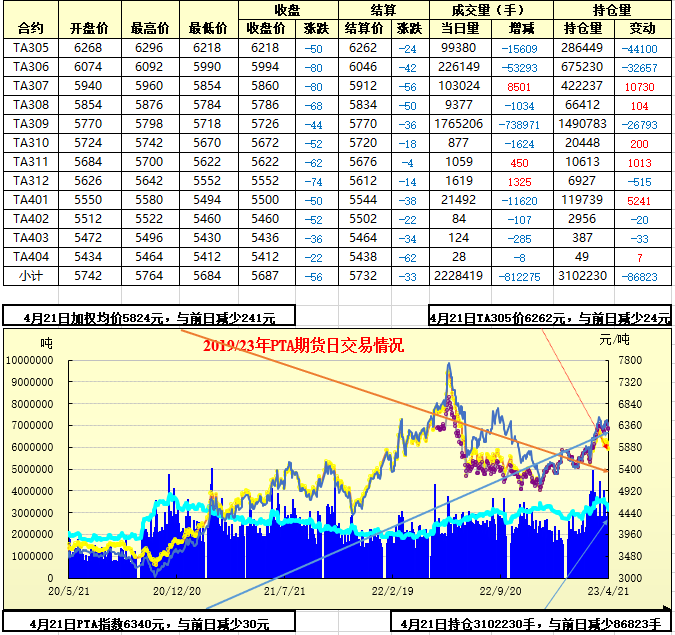Click the PTA指数6340元 text box
This screenshot has width=675, height=635.
coord(148,624)
